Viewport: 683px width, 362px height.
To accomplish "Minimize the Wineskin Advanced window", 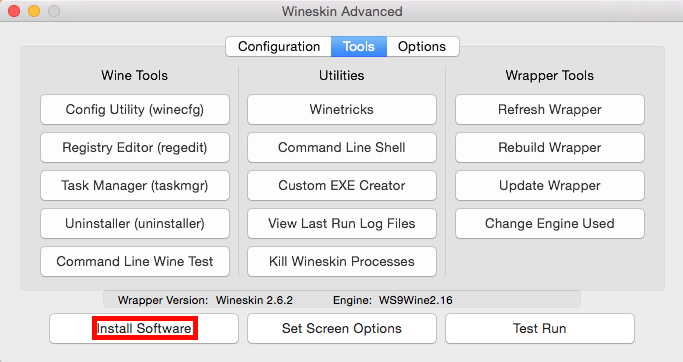I will (34, 11).
